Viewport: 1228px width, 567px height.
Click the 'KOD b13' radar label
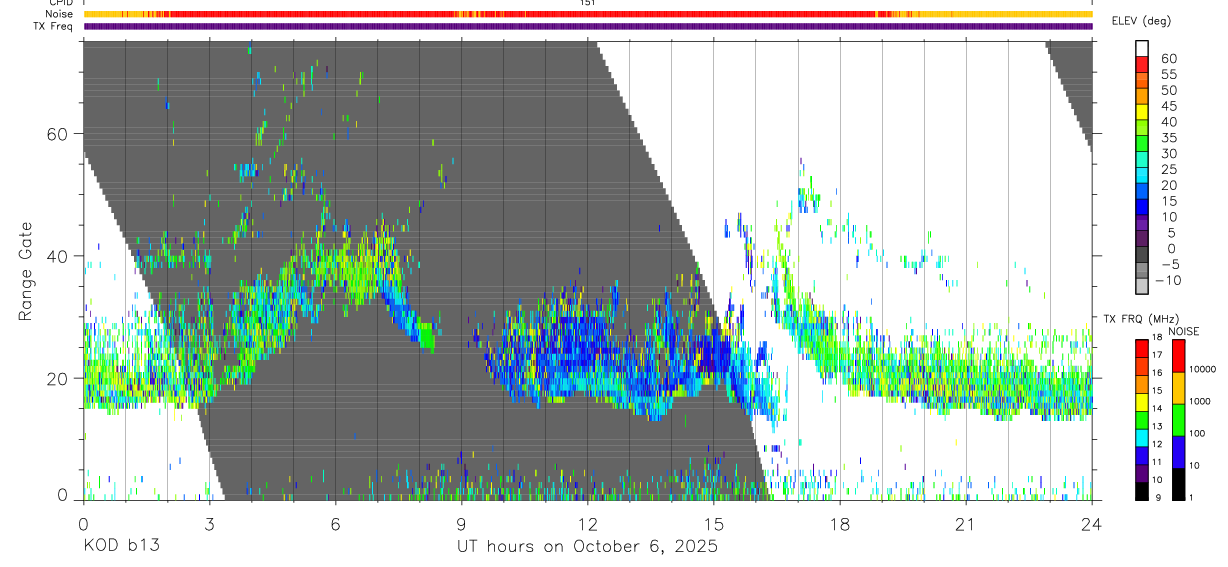(120, 547)
